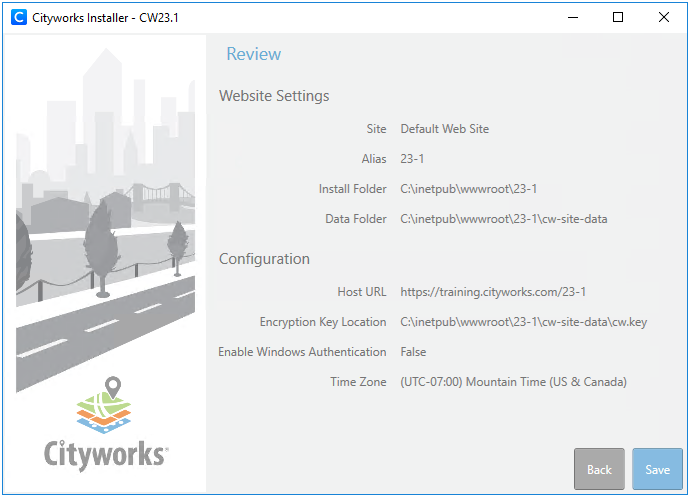
Task: Click the Mountain Time zone value
Action: click(x=513, y=382)
